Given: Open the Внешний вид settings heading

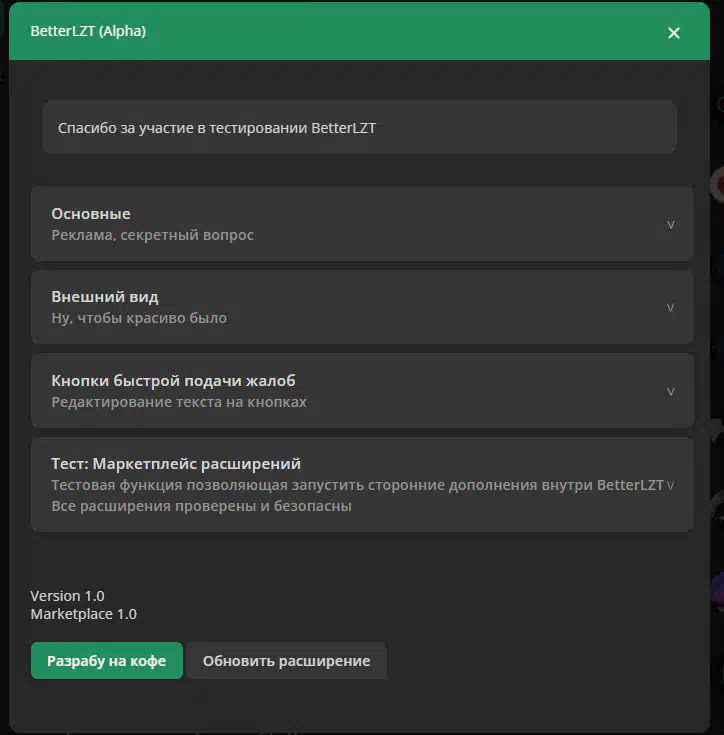Looking at the screenshot, I should tap(105, 297).
